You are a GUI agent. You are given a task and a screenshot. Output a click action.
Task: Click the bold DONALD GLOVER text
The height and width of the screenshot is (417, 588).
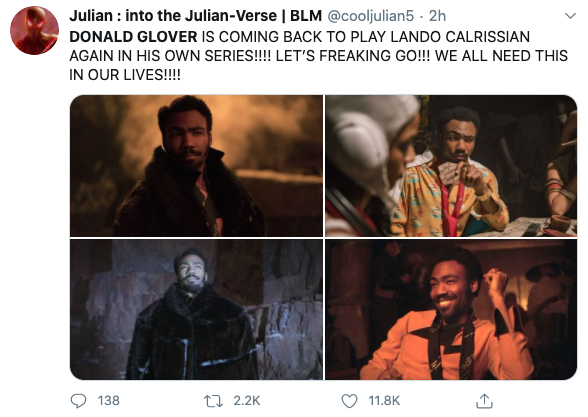(133, 37)
